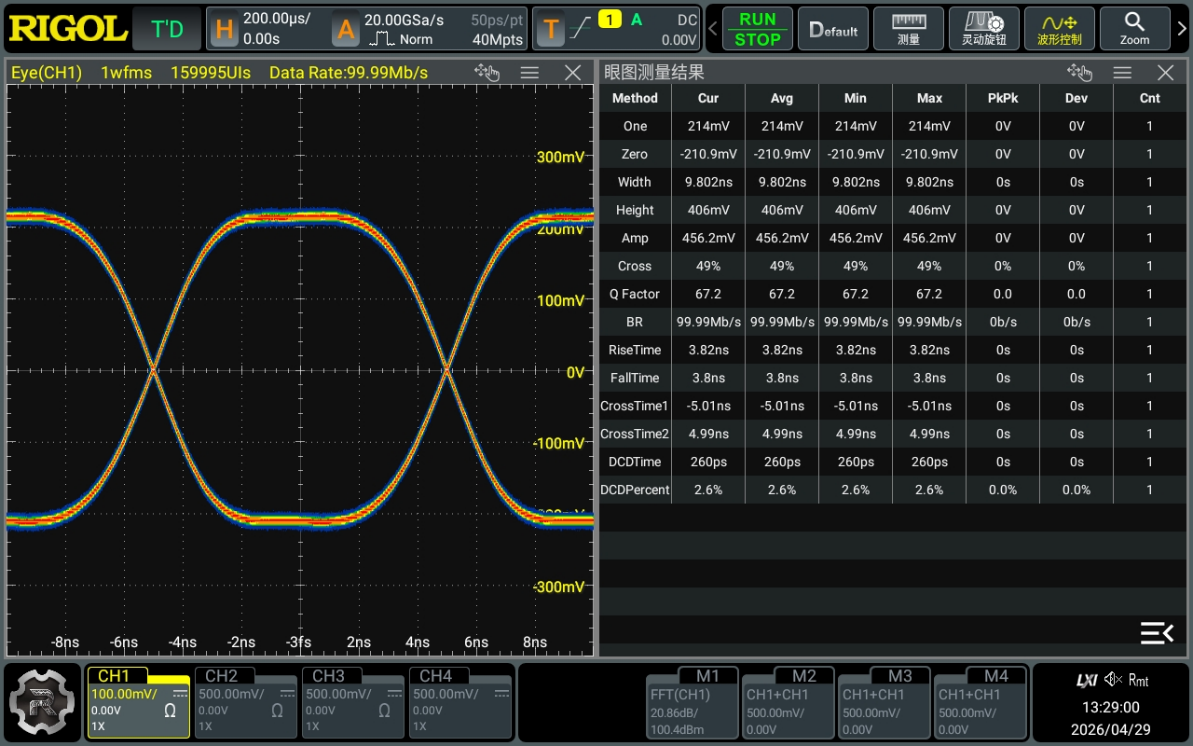Close the 眼图测量结果 results panel
This screenshot has height=746, width=1193.
[x=1165, y=72]
